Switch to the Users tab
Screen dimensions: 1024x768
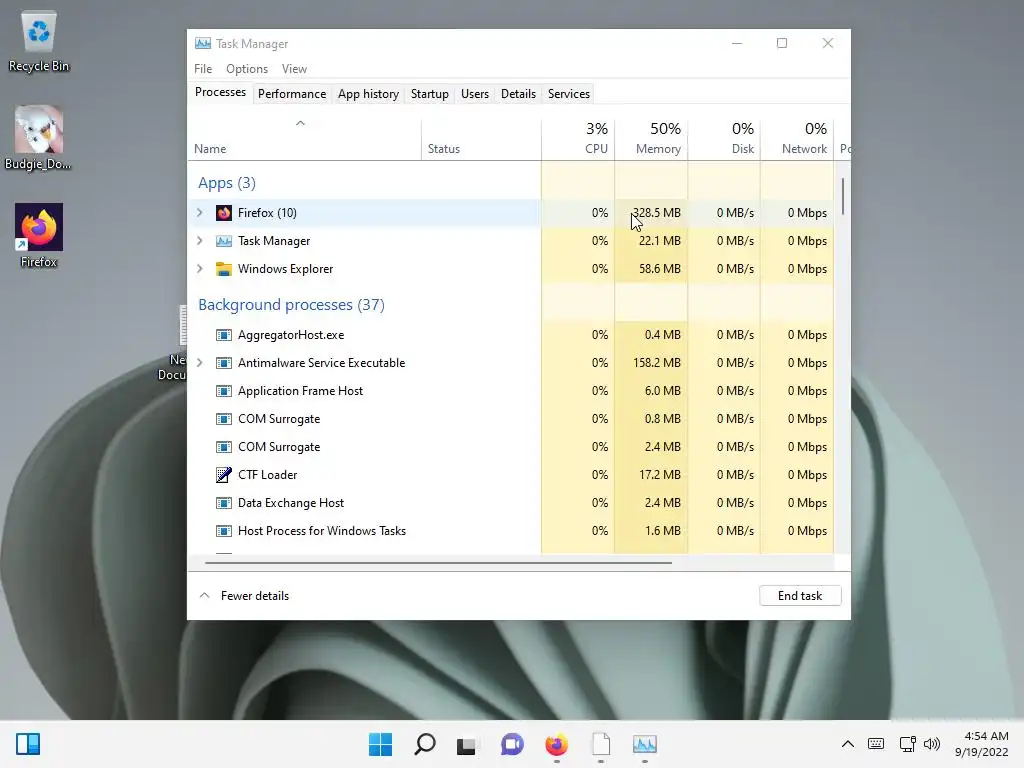pos(475,94)
